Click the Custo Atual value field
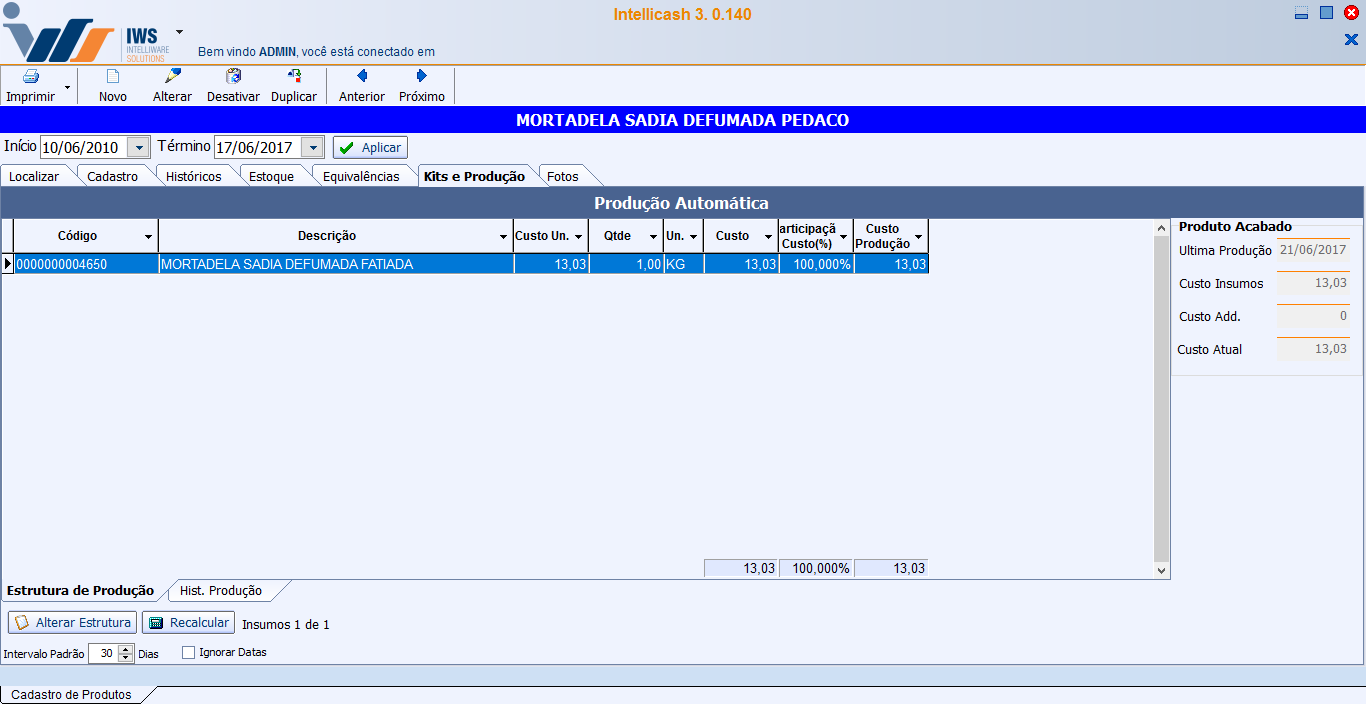Image resolution: width=1366 pixels, height=704 pixels. coord(1313,349)
